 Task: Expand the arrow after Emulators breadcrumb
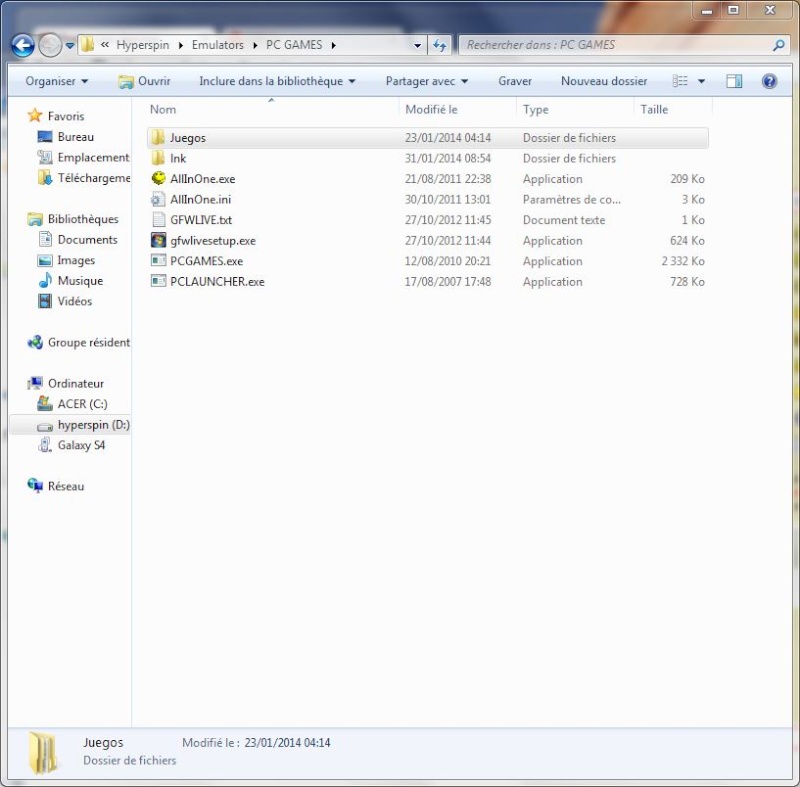click(255, 45)
